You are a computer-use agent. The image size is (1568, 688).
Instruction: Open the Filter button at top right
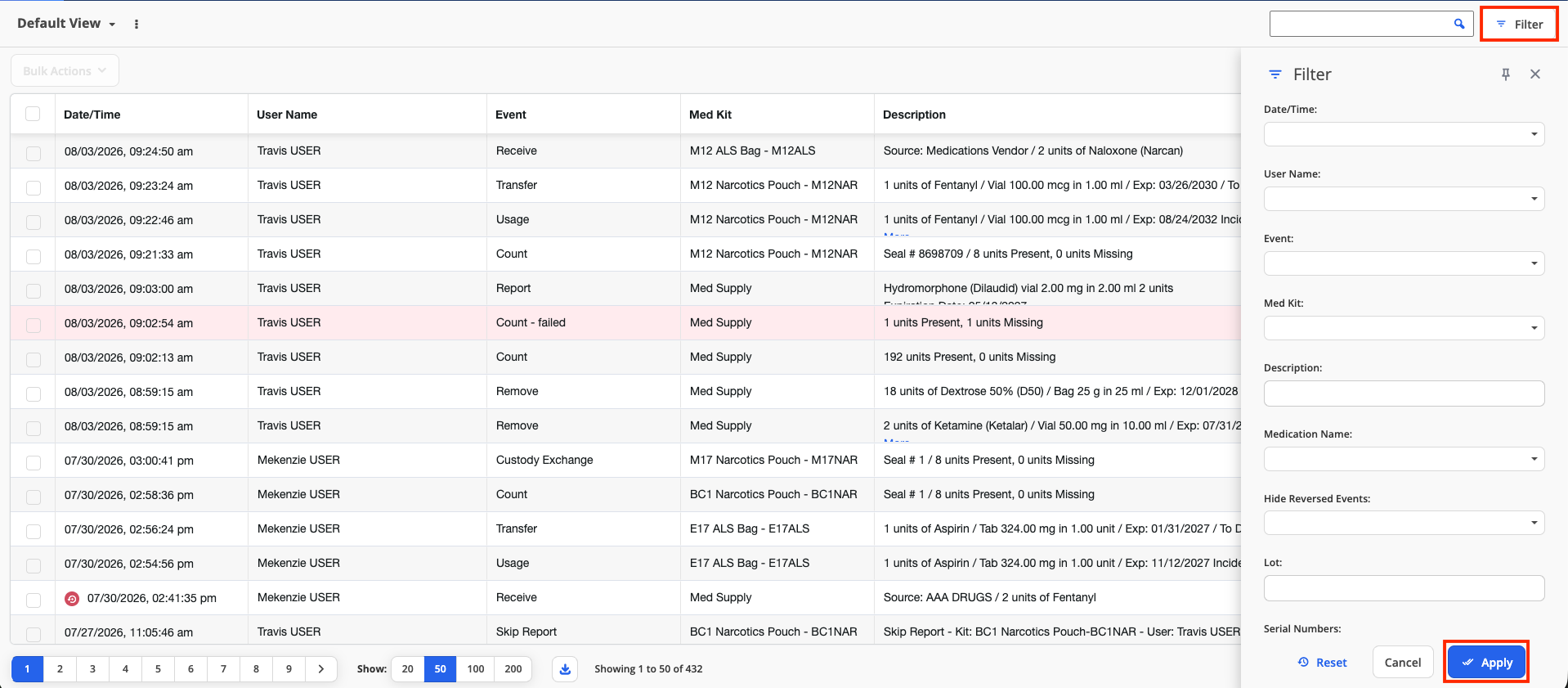tap(1519, 24)
